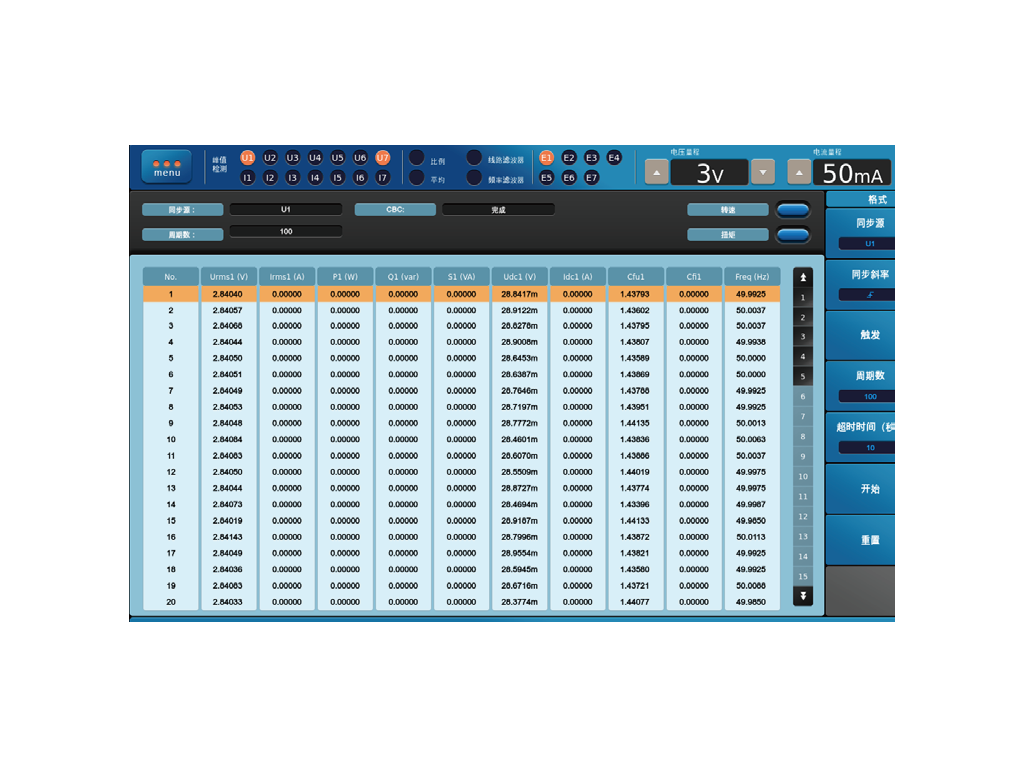Screen dimensions: 1024x768
Task: Click the U7 highlighted channel indicator
Action: coord(383,158)
